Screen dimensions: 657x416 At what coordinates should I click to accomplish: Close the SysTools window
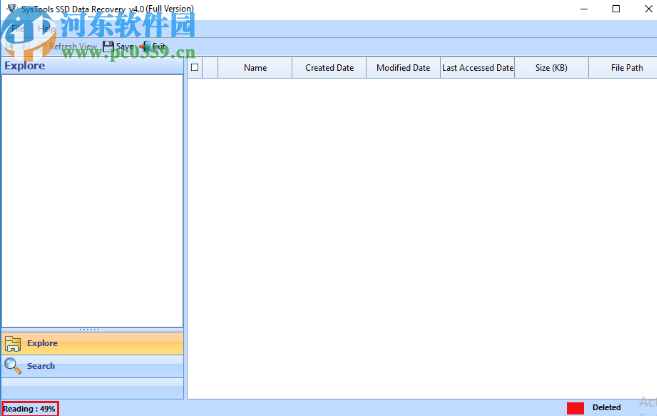[648, 9]
